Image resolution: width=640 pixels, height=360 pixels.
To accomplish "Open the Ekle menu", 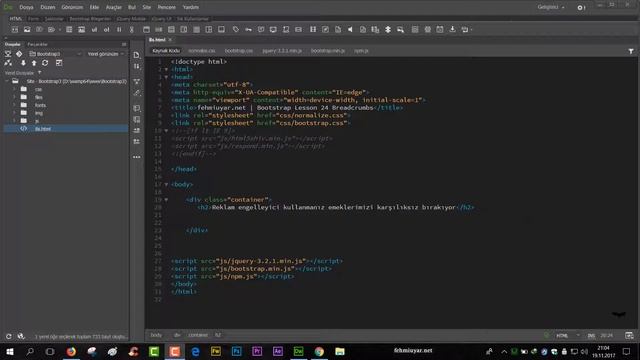I will 94,7.
